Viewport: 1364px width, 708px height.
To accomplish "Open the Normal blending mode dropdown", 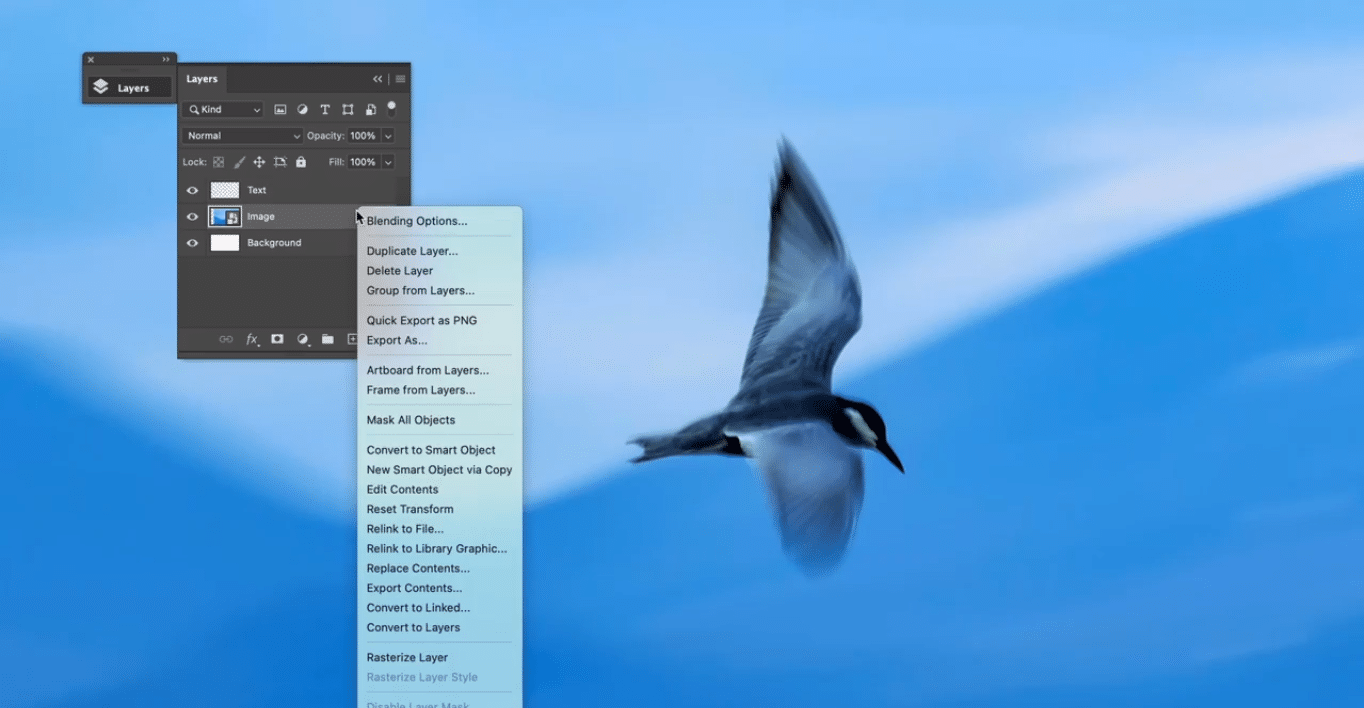I will click(x=243, y=136).
